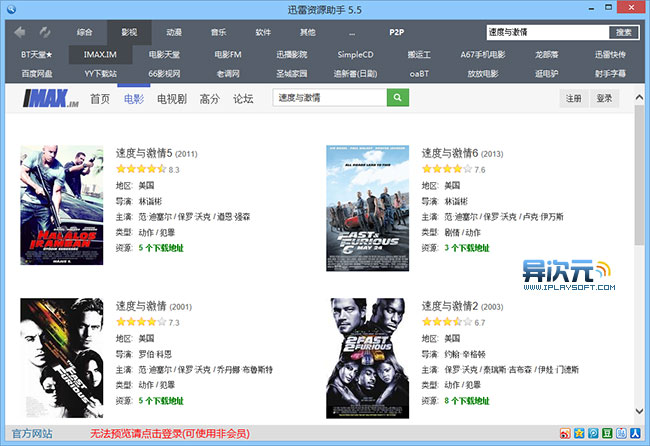Image resolution: width=650 pixels, height=446 pixels.
Task: Click the IMAX.im page search box
Action: pos(330,97)
